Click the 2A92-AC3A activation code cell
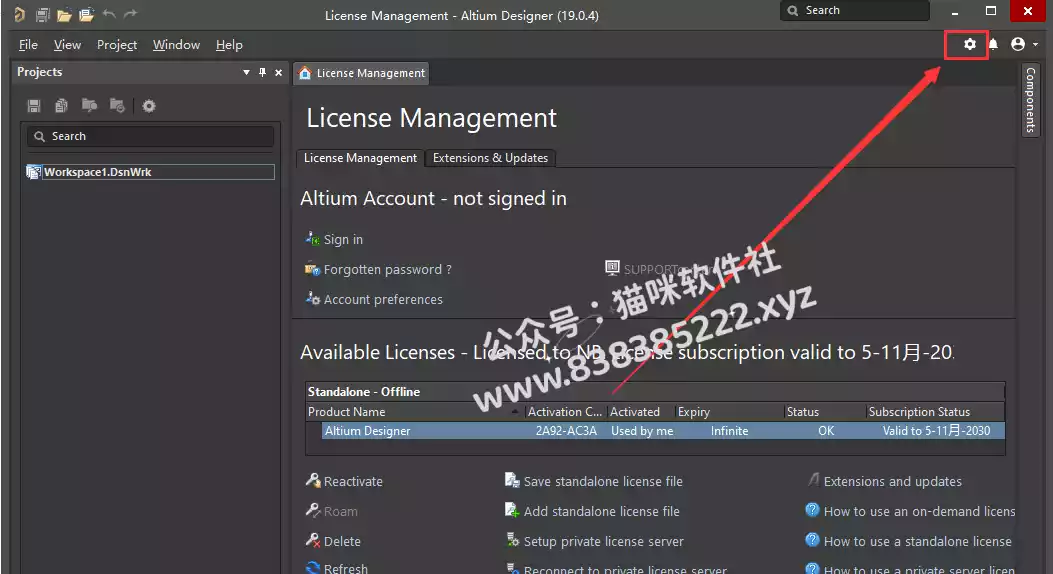The height and width of the screenshot is (574, 1053). [566, 431]
